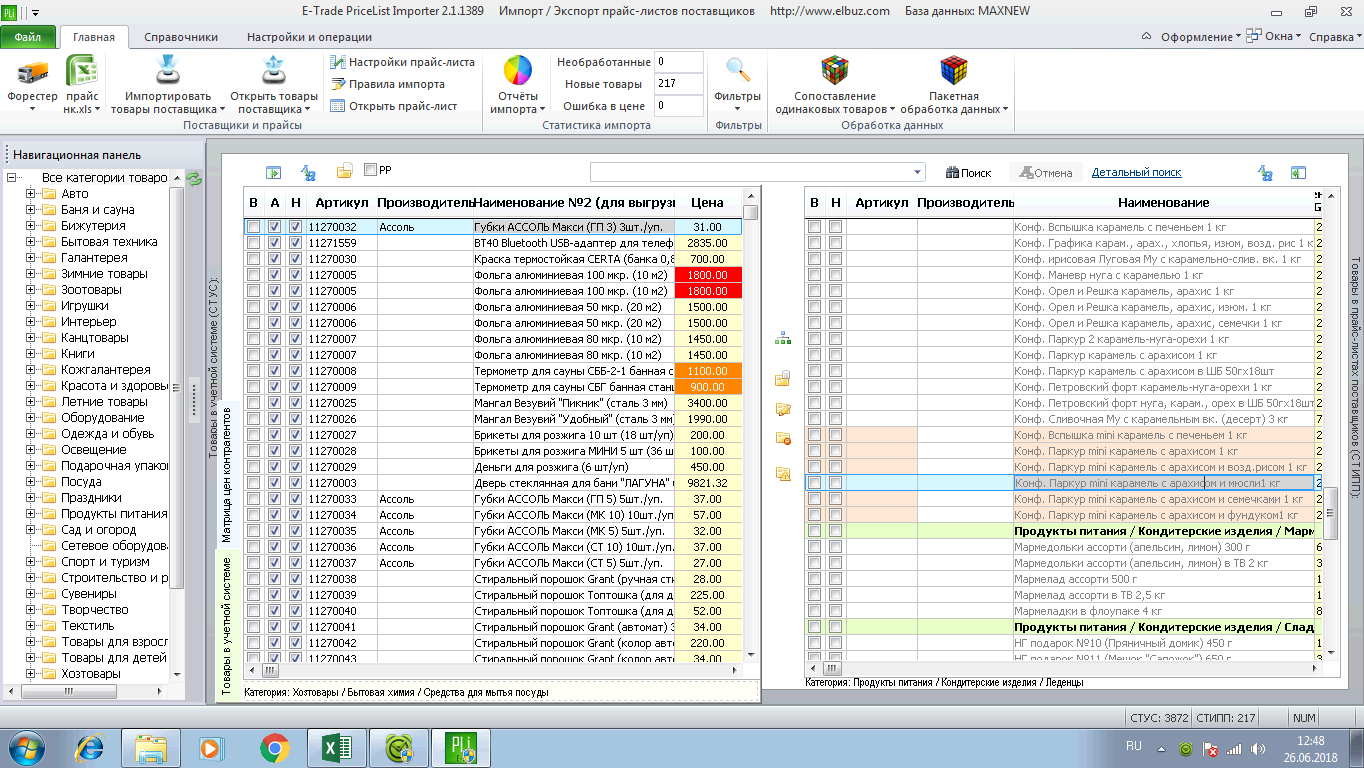Click the green export icon above the right table
The height and width of the screenshot is (768, 1364).
coord(1298,172)
